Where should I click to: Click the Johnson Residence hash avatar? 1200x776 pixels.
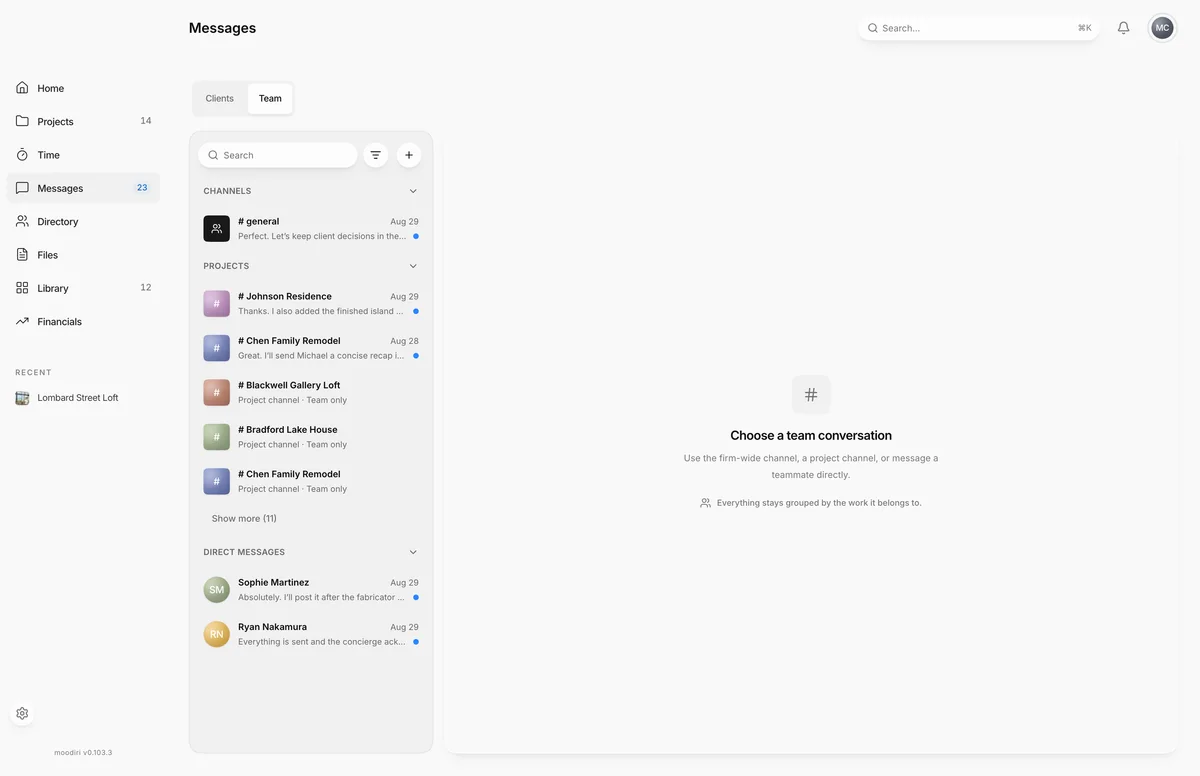pos(217,304)
